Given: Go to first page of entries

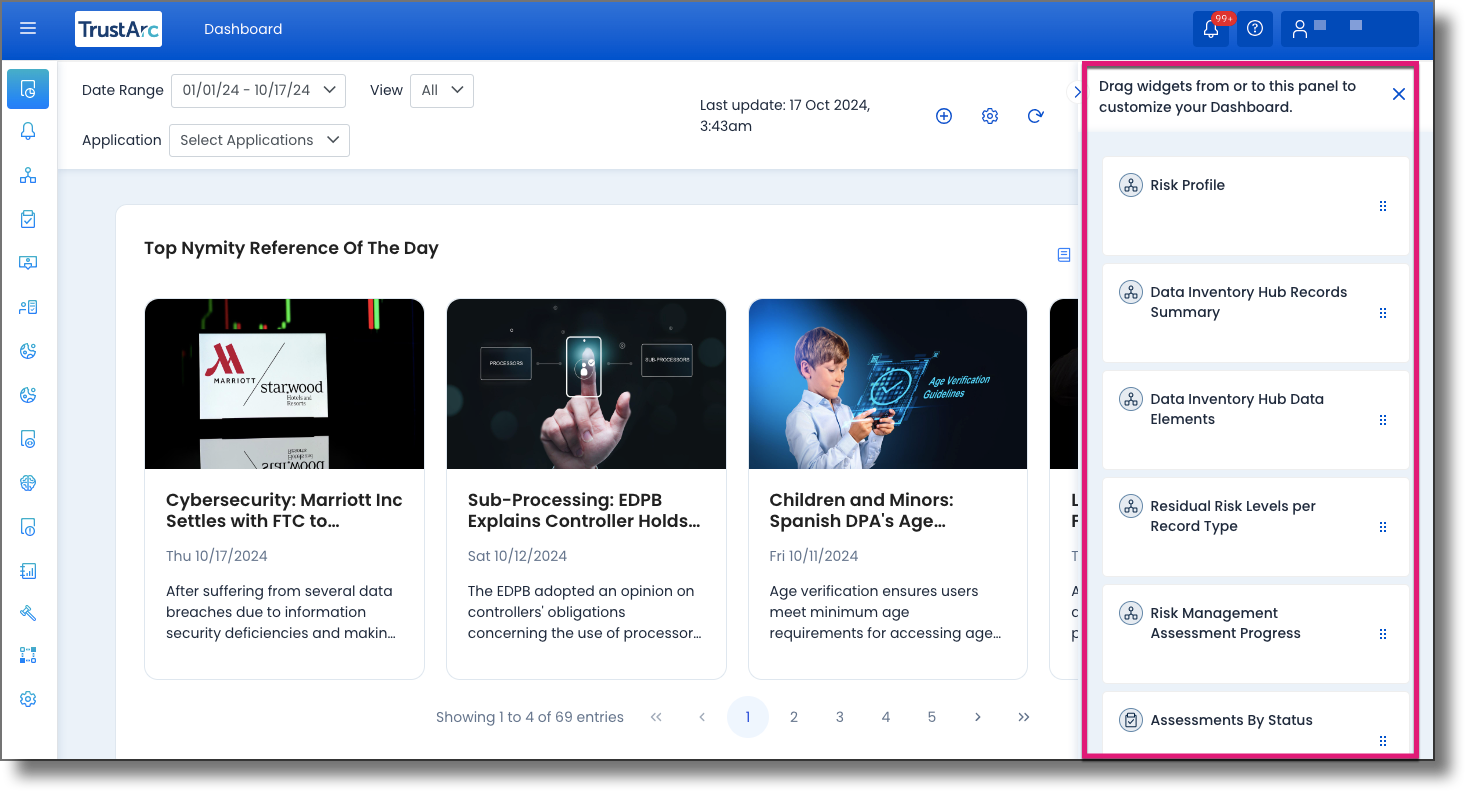Looking at the screenshot, I should [656, 717].
